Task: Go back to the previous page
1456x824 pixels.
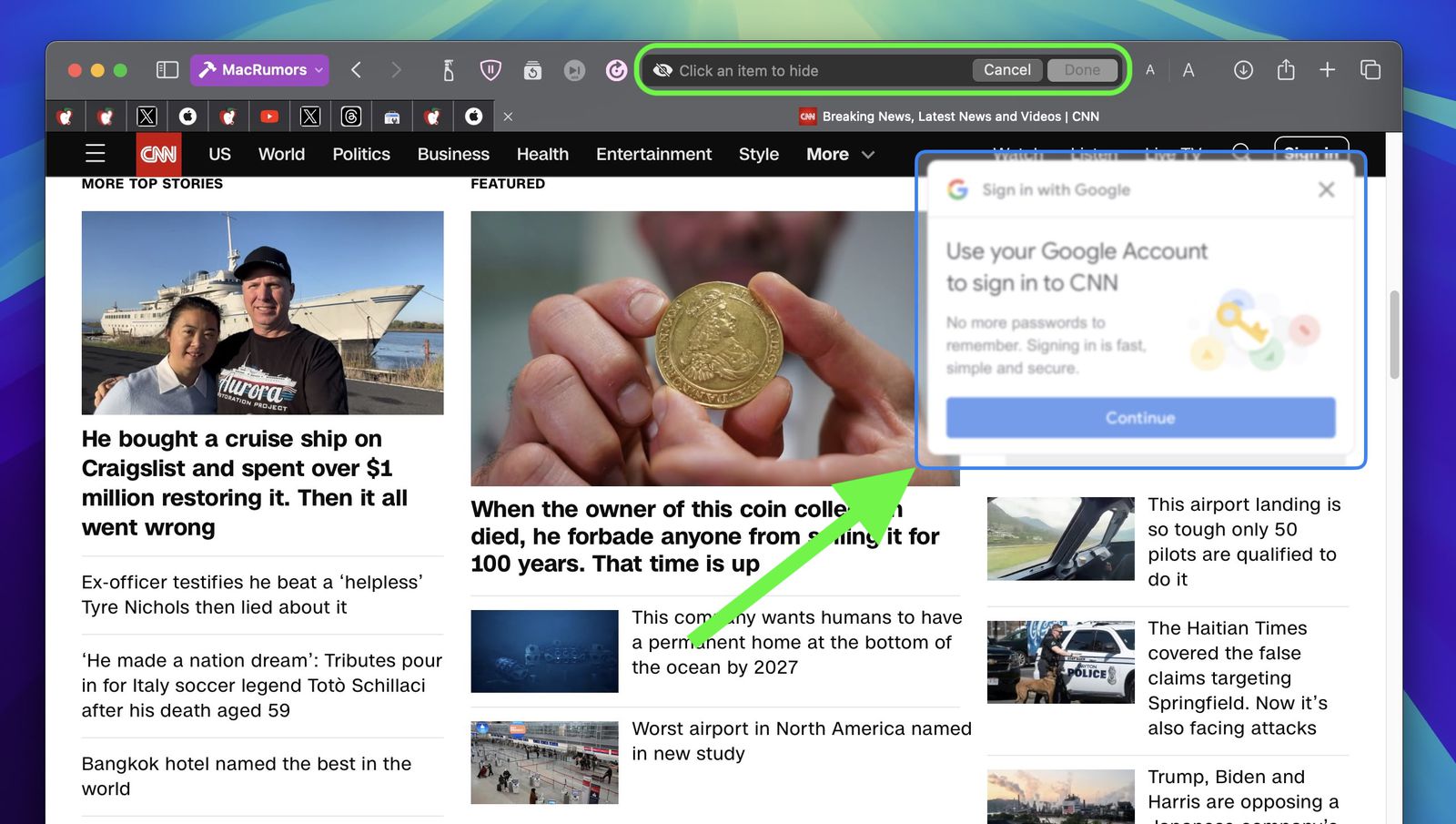Action: (357, 70)
